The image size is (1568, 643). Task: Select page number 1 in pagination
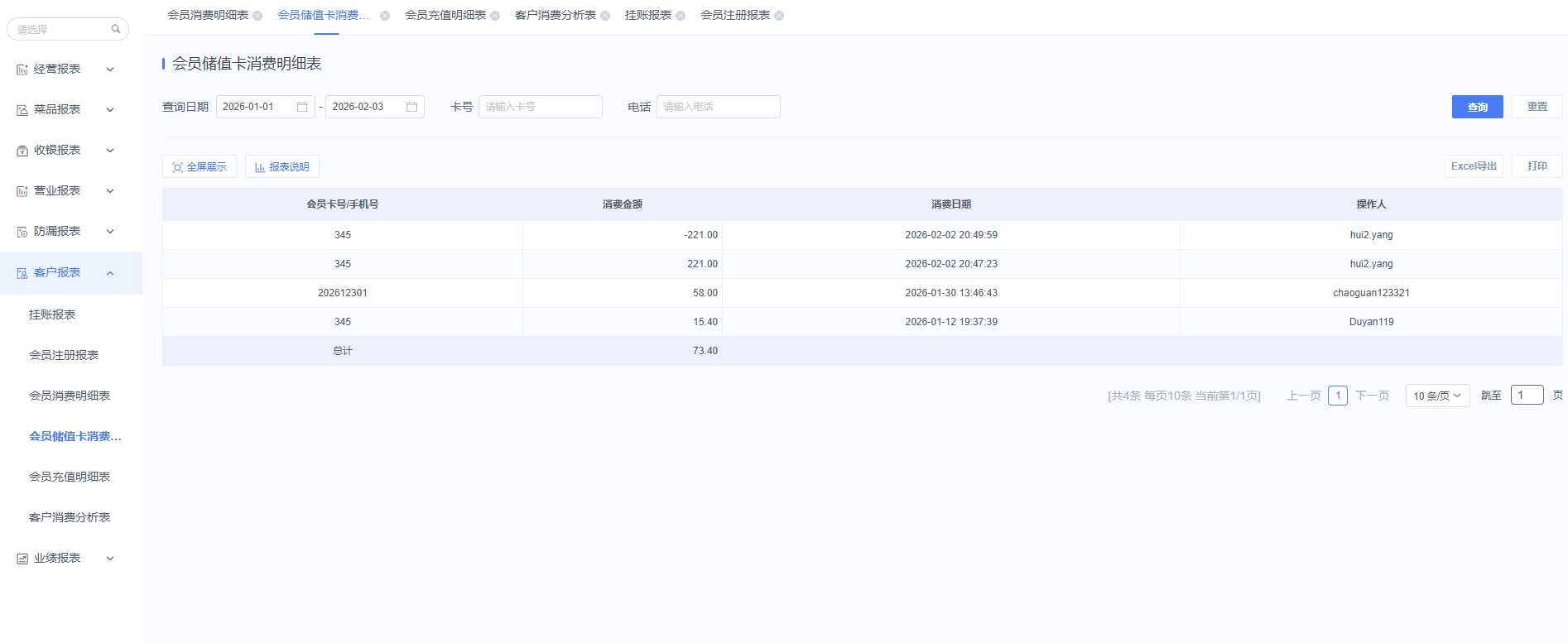tap(1338, 396)
